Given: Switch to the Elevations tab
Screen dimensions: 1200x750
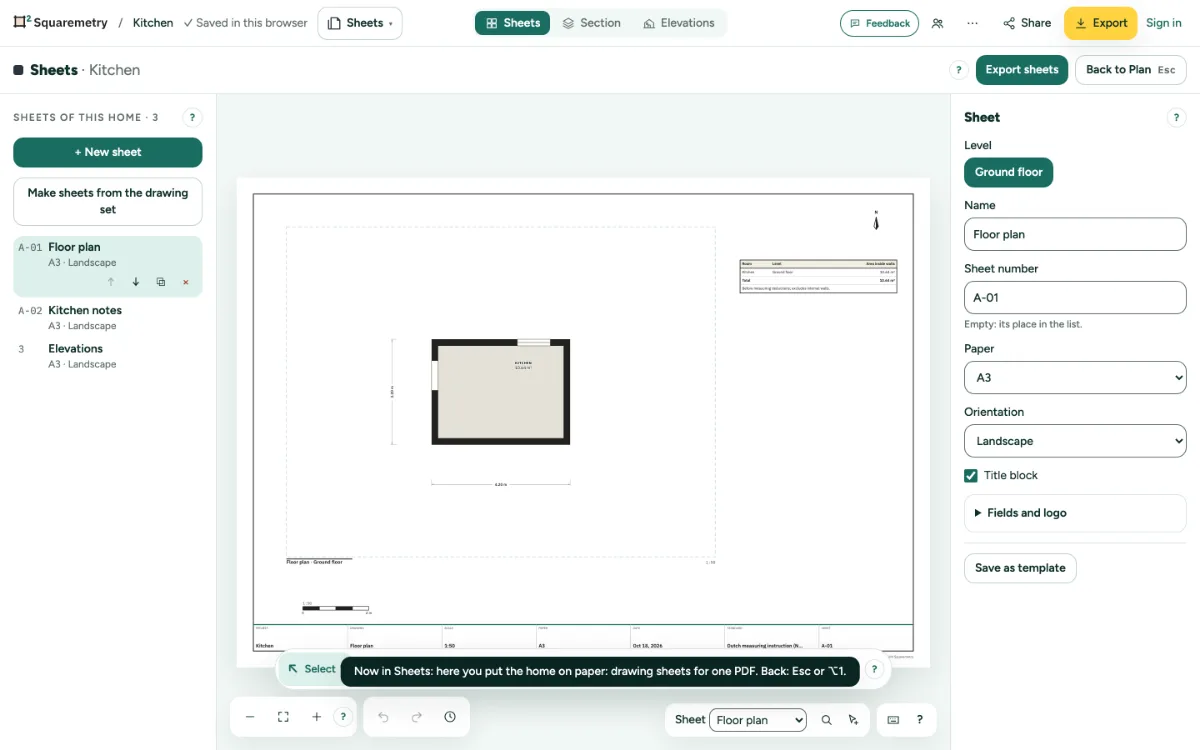Looking at the screenshot, I should tap(679, 23).
